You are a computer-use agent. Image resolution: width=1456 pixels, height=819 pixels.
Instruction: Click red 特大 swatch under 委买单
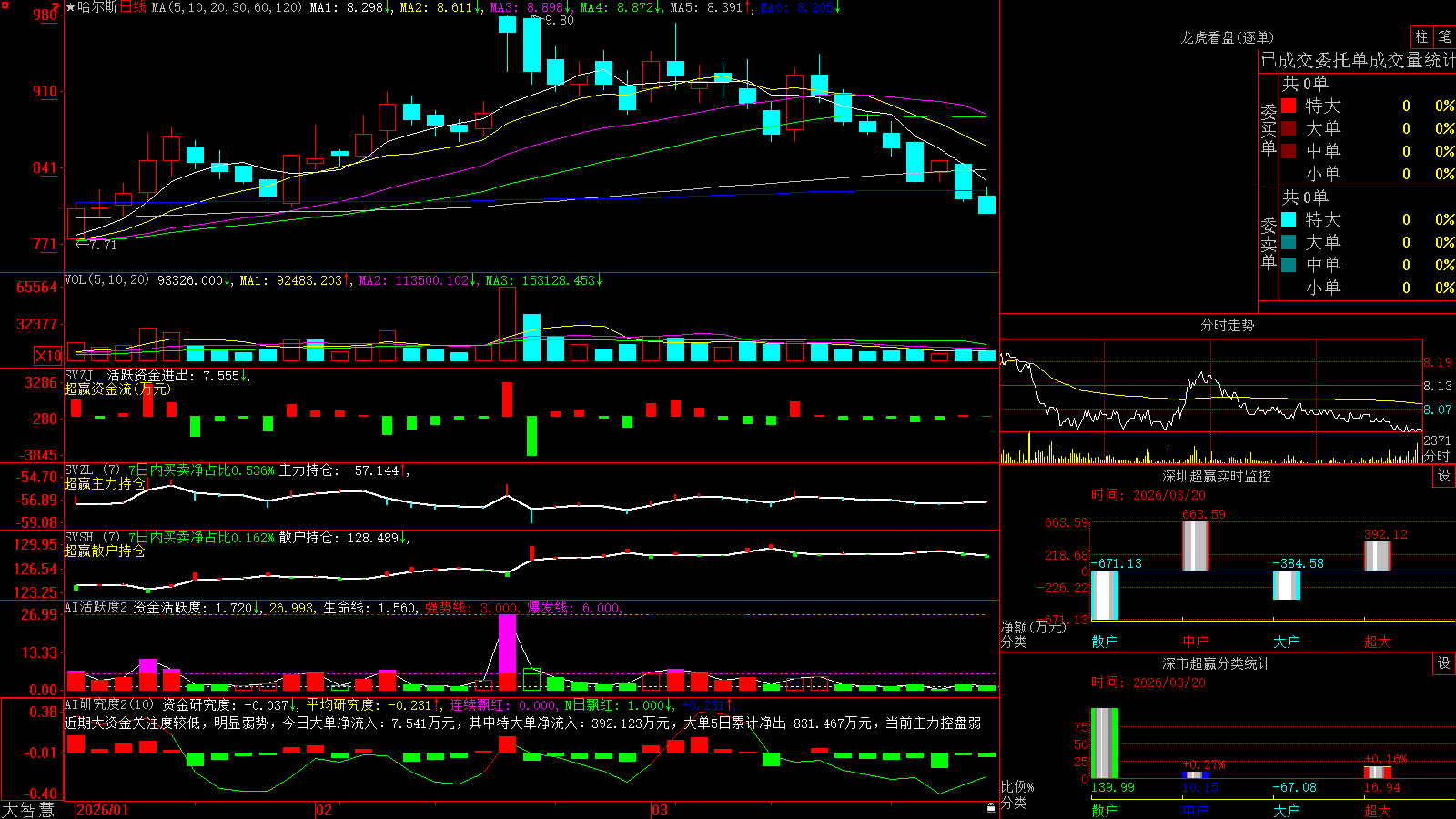point(1289,106)
